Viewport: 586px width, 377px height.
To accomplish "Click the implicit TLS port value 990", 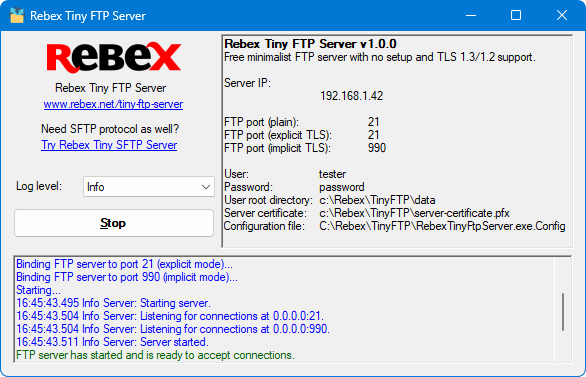I will [377, 148].
